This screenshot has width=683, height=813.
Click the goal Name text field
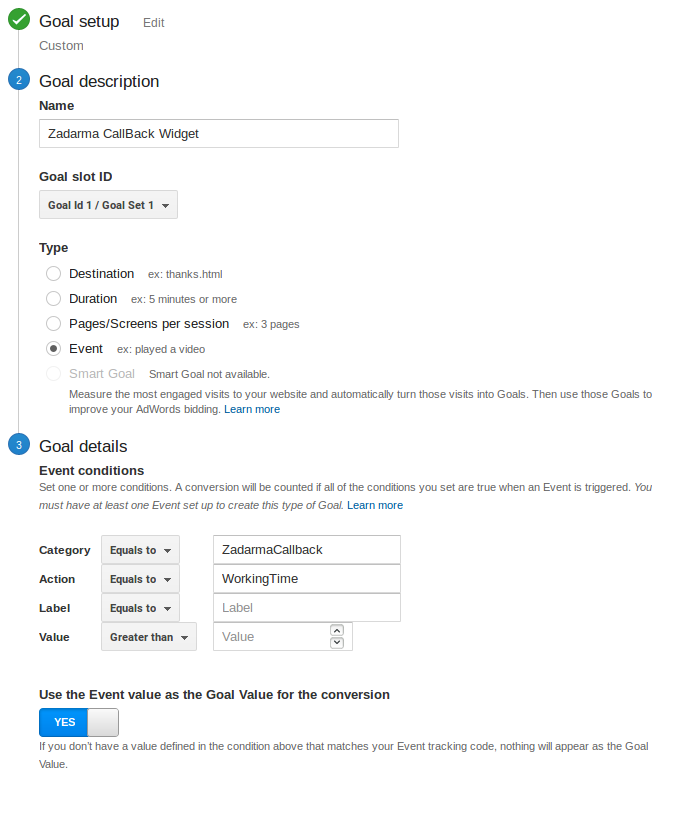pos(218,134)
